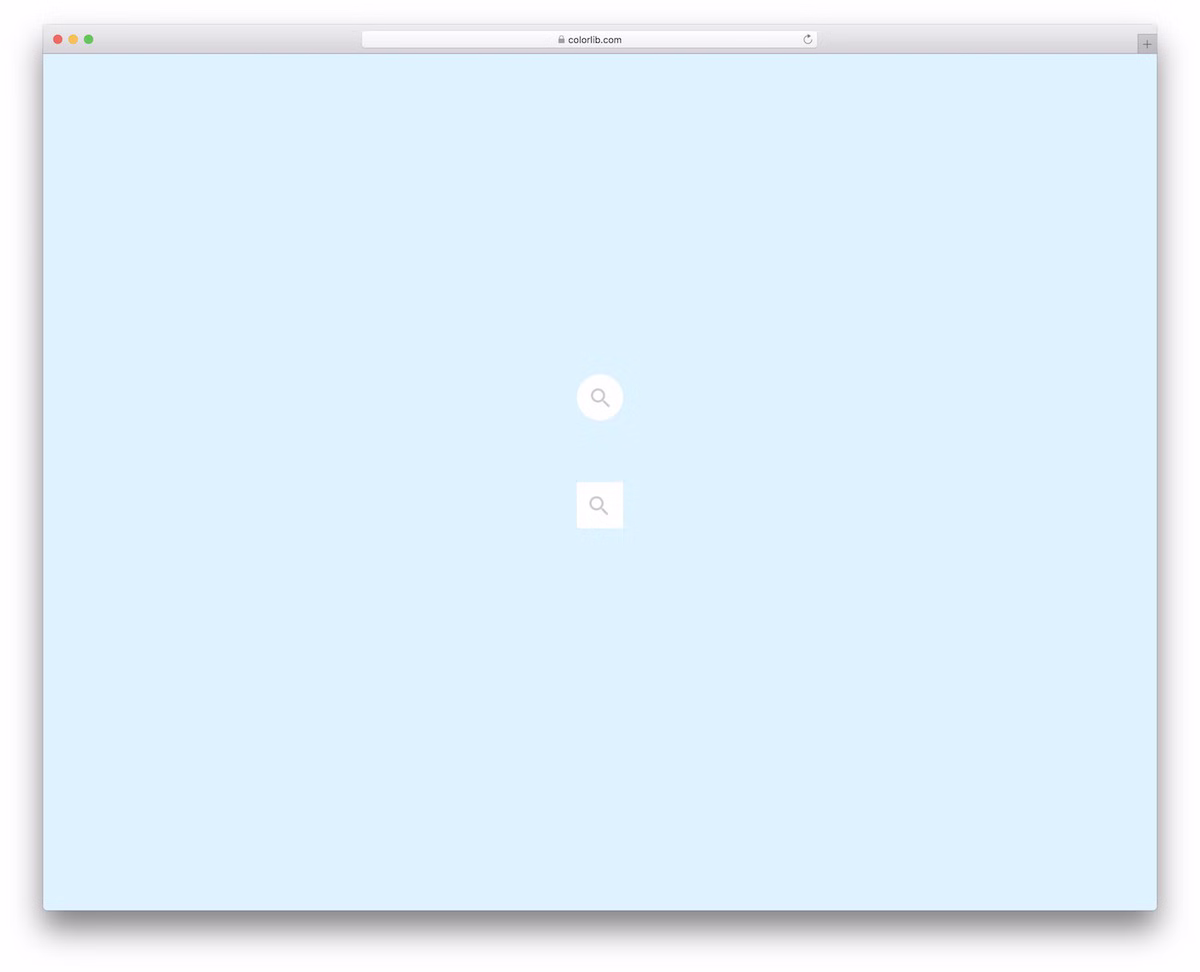This screenshot has width=1200, height=972.
Task: Click the magnifier glyph inside the square button
Action: click(x=598, y=504)
